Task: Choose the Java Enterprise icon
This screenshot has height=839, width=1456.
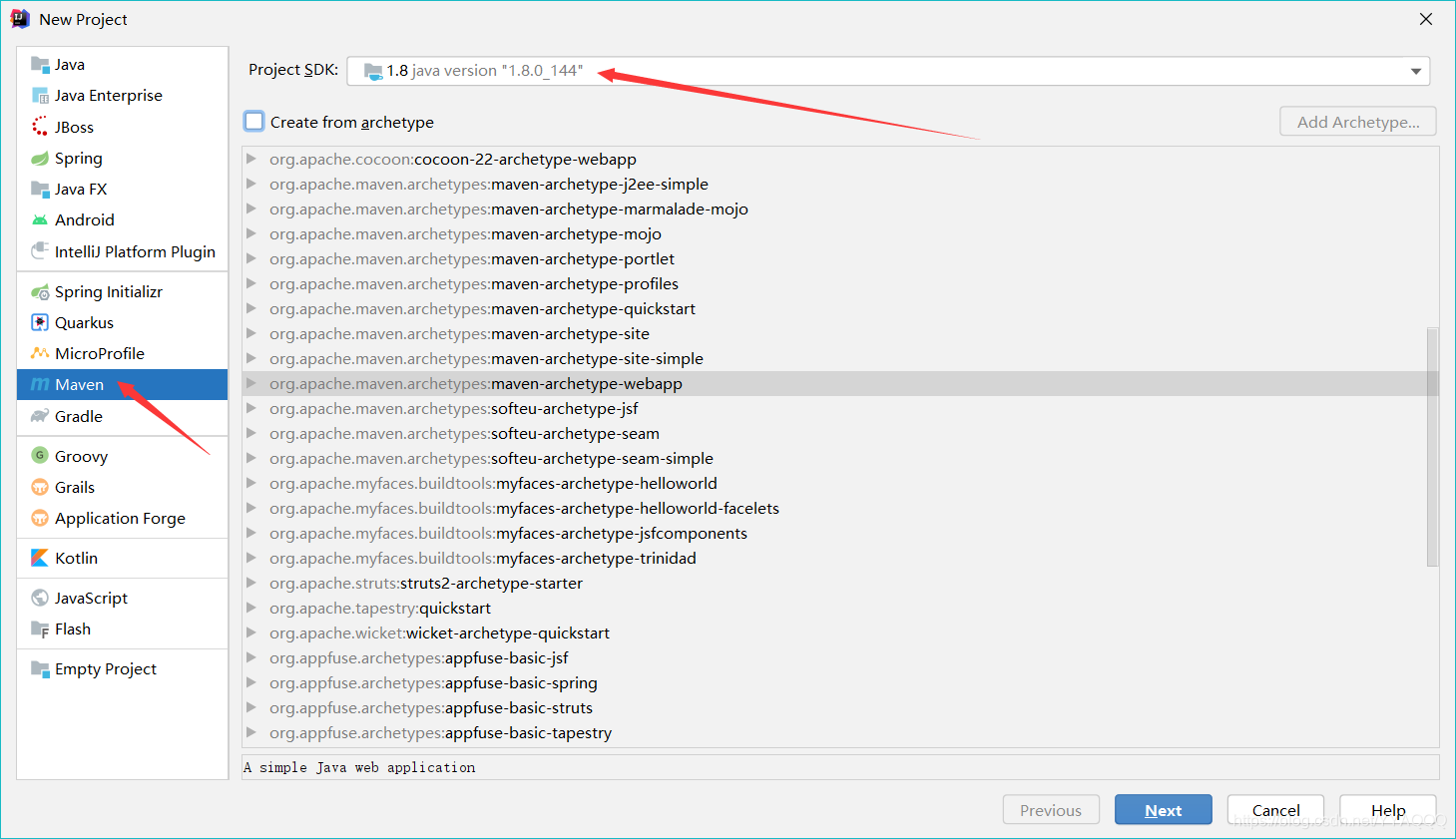Action: 40,96
